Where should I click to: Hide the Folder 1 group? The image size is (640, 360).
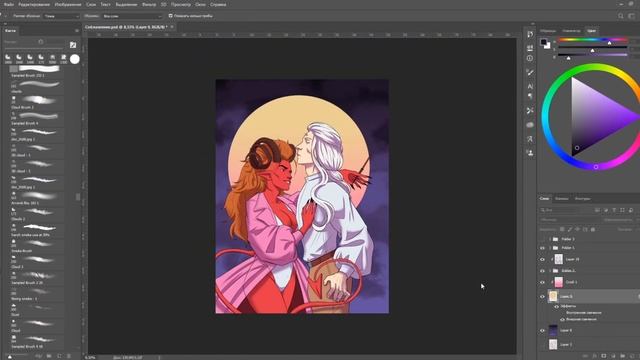pyautogui.click(x=542, y=248)
